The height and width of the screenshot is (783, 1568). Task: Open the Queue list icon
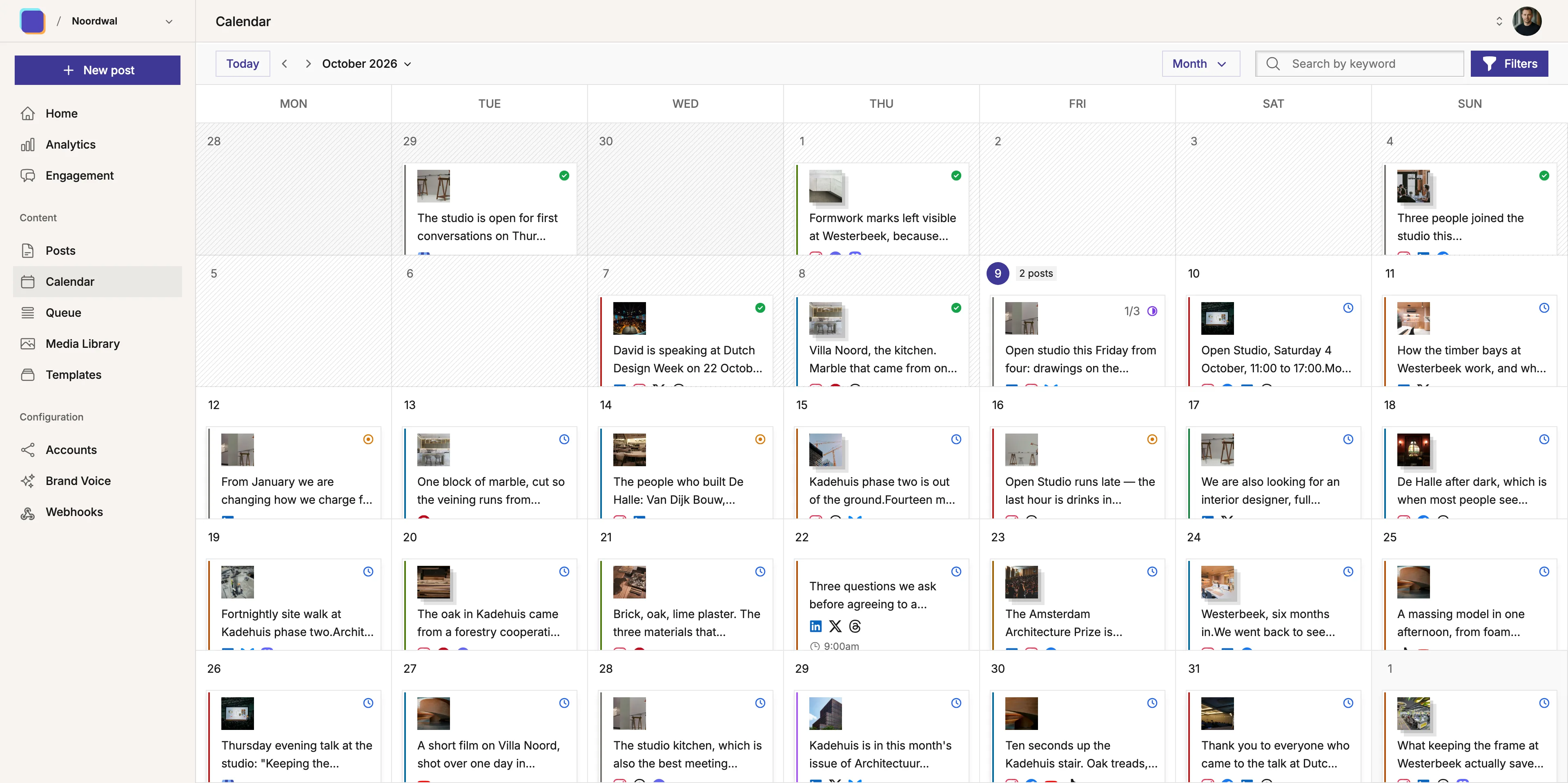[x=27, y=313]
